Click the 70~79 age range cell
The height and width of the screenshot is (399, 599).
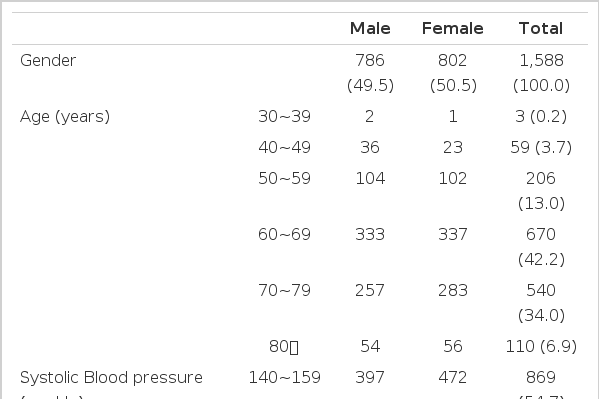(x=285, y=290)
